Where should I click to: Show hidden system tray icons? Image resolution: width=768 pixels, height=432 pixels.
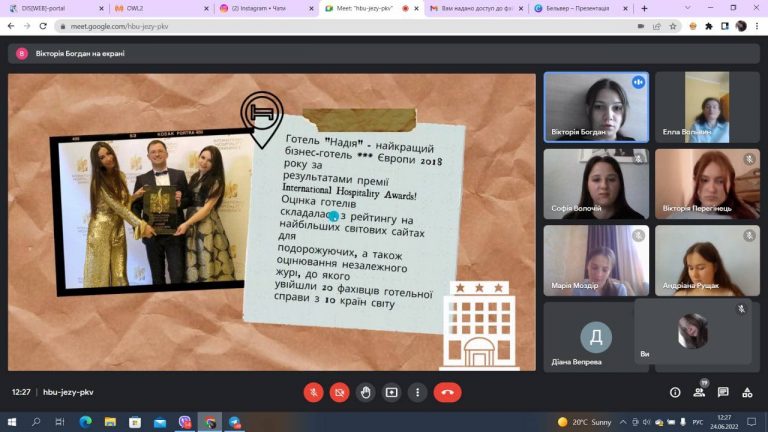pos(623,422)
